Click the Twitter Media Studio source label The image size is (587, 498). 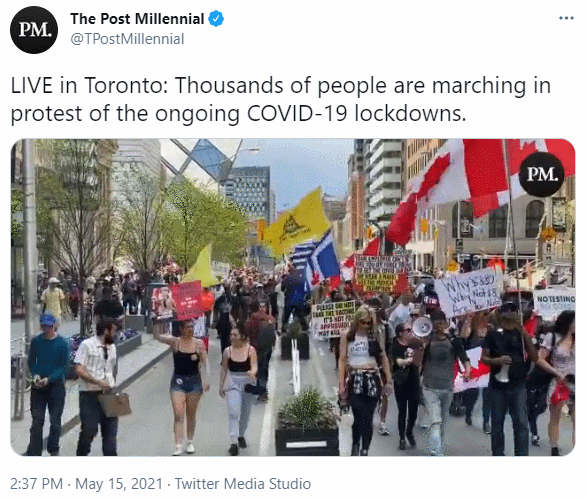[x=243, y=483]
